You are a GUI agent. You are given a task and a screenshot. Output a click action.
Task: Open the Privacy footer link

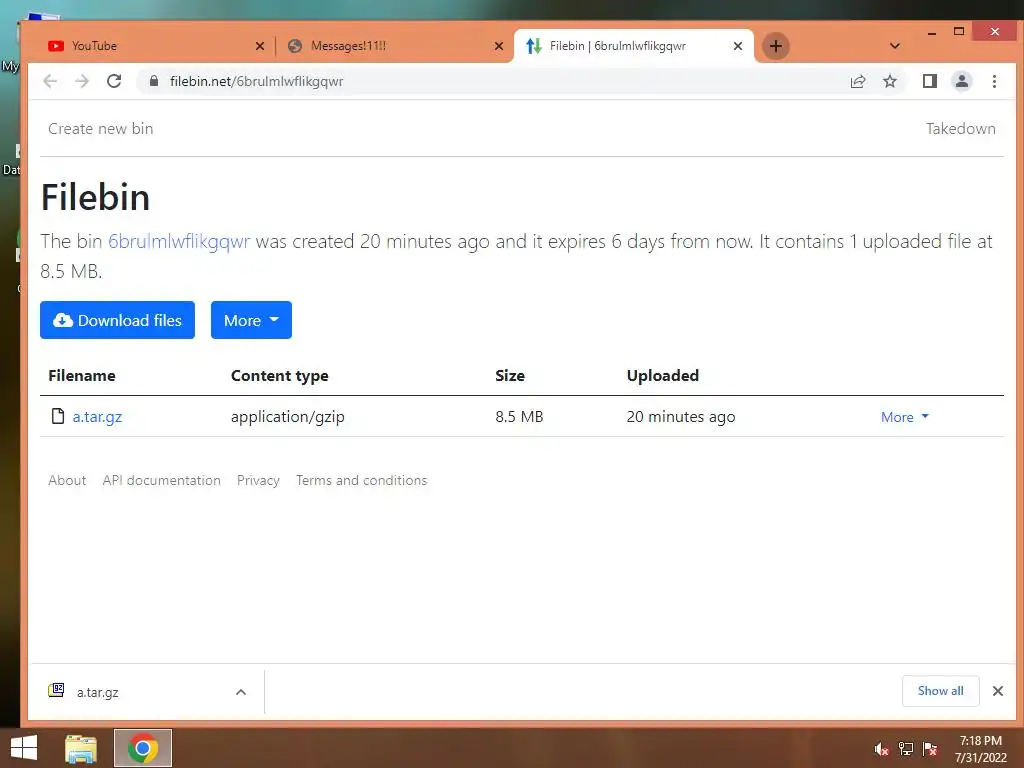(258, 480)
